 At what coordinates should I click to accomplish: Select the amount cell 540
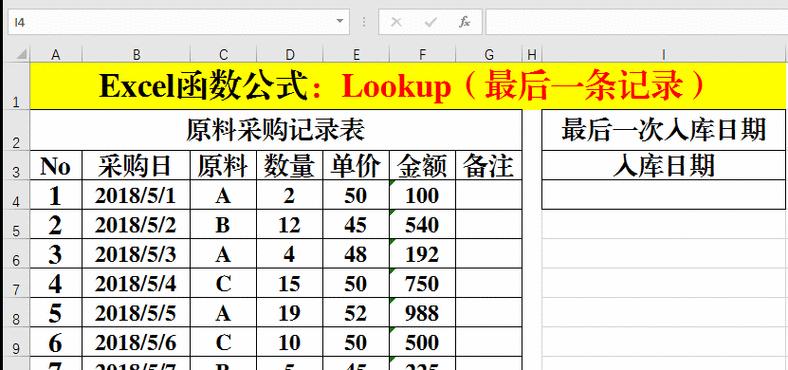coord(422,224)
